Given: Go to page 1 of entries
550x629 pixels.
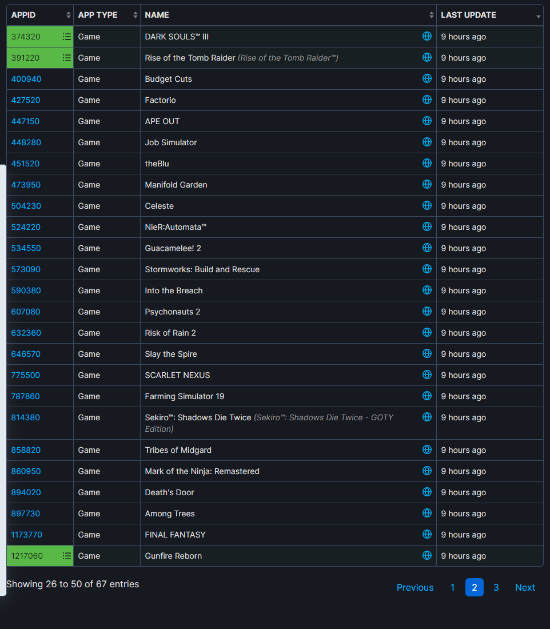Looking at the screenshot, I should [x=453, y=587].
